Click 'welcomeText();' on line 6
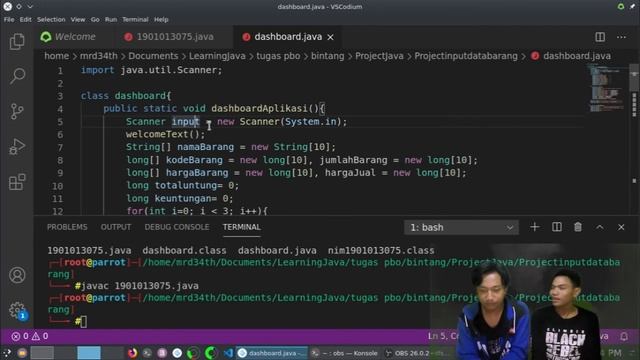The width and height of the screenshot is (640, 360). (x=165, y=134)
